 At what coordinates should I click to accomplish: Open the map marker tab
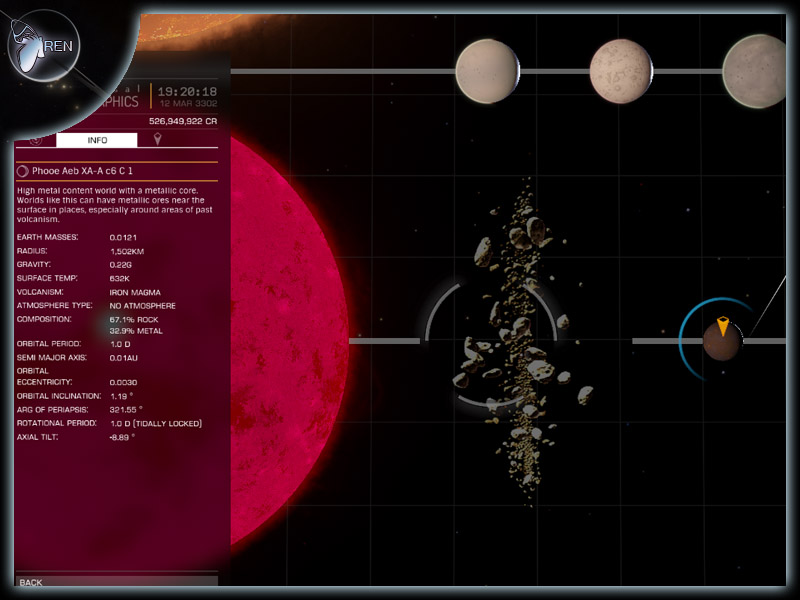coord(158,139)
